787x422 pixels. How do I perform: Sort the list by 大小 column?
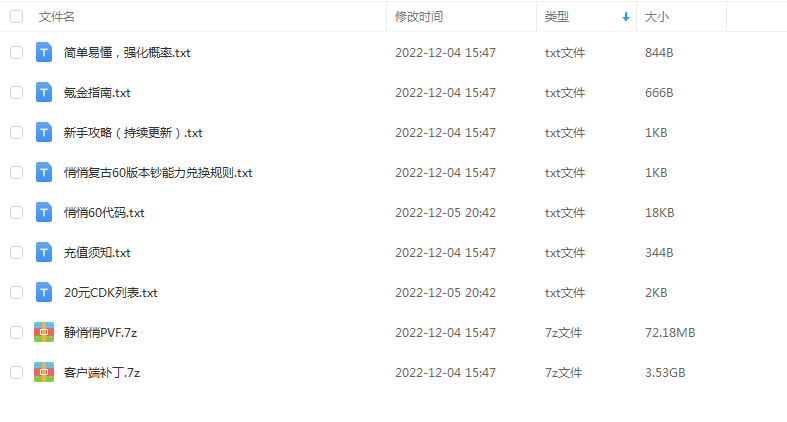click(x=657, y=17)
